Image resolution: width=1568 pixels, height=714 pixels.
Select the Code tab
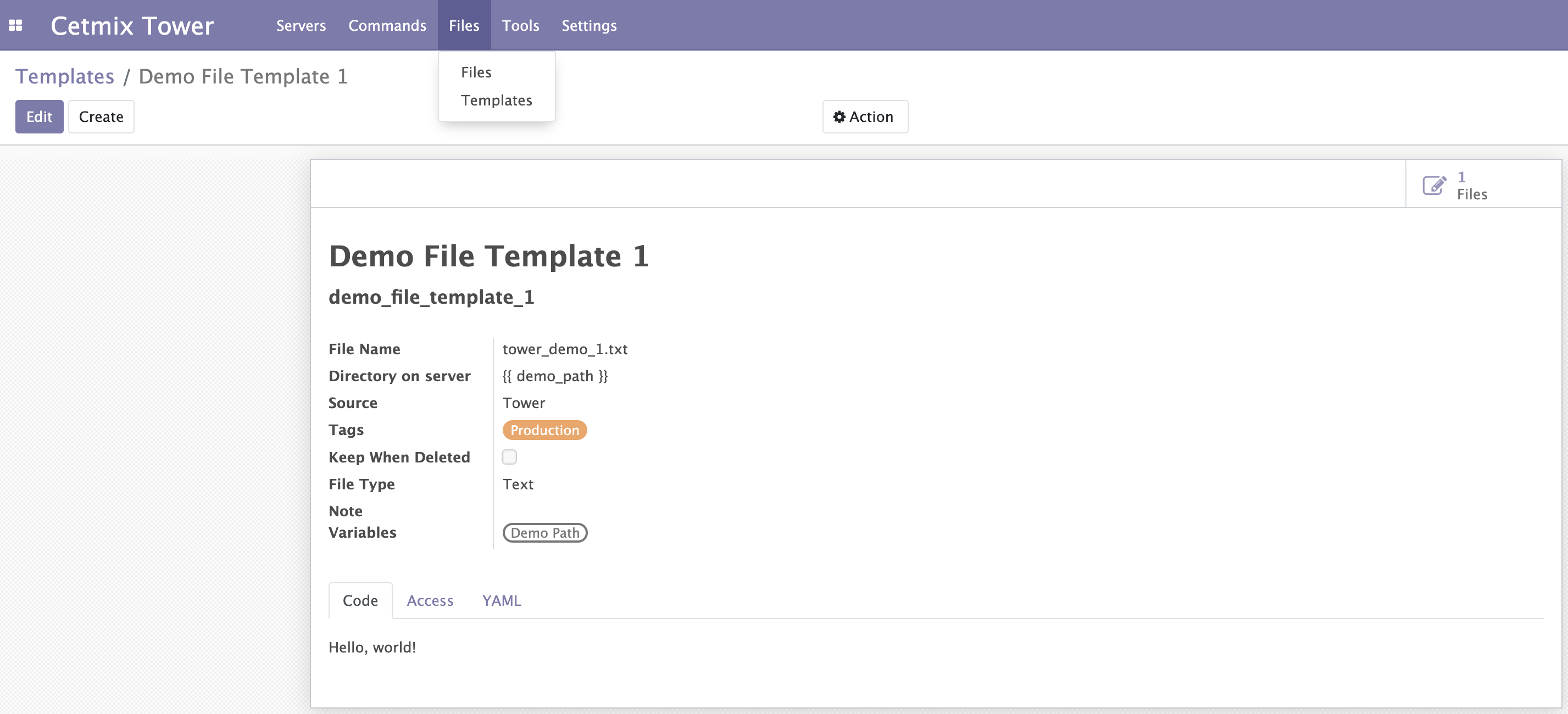click(360, 601)
